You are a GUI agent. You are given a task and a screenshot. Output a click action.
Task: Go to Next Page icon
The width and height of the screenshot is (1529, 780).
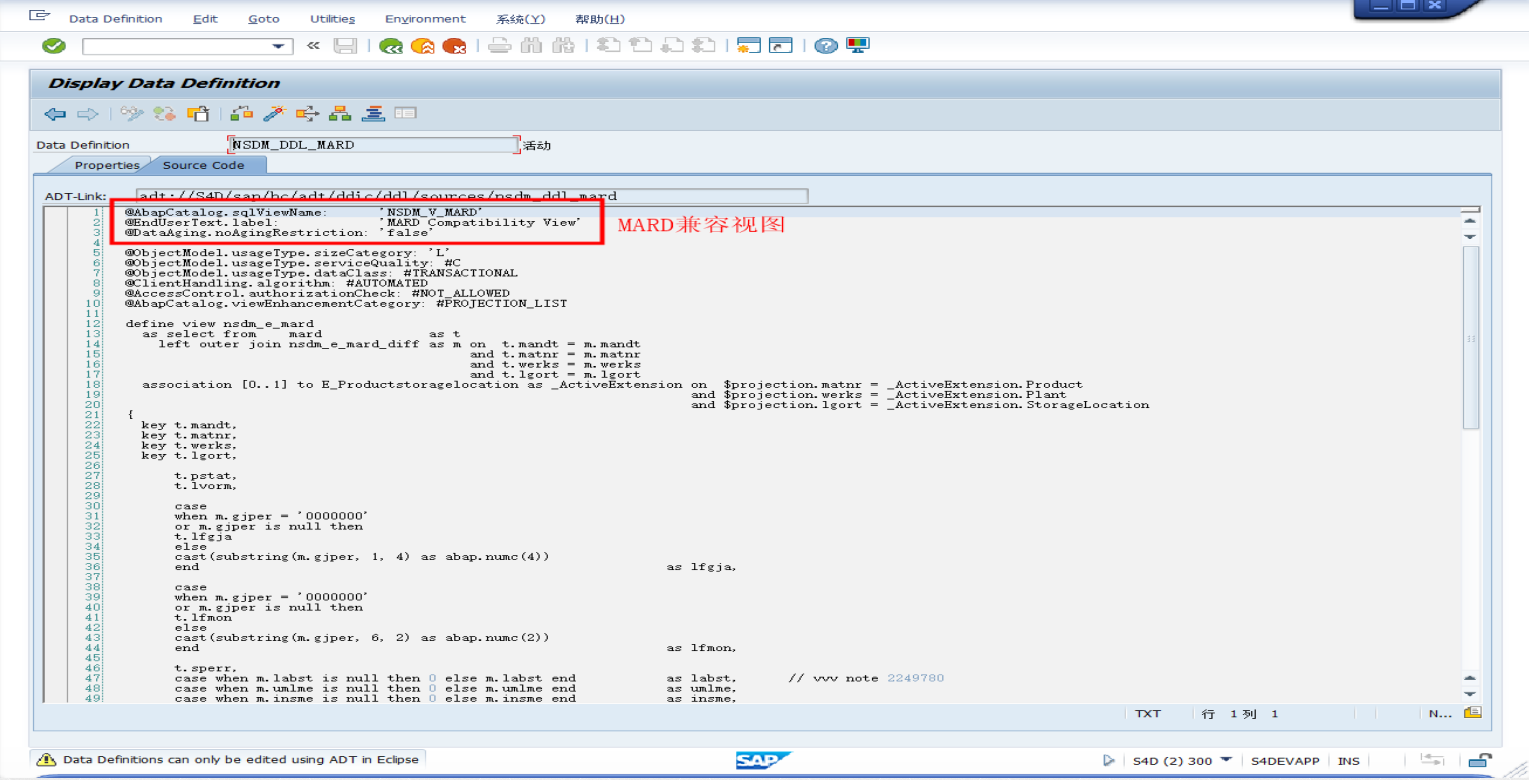click(672, 46)
